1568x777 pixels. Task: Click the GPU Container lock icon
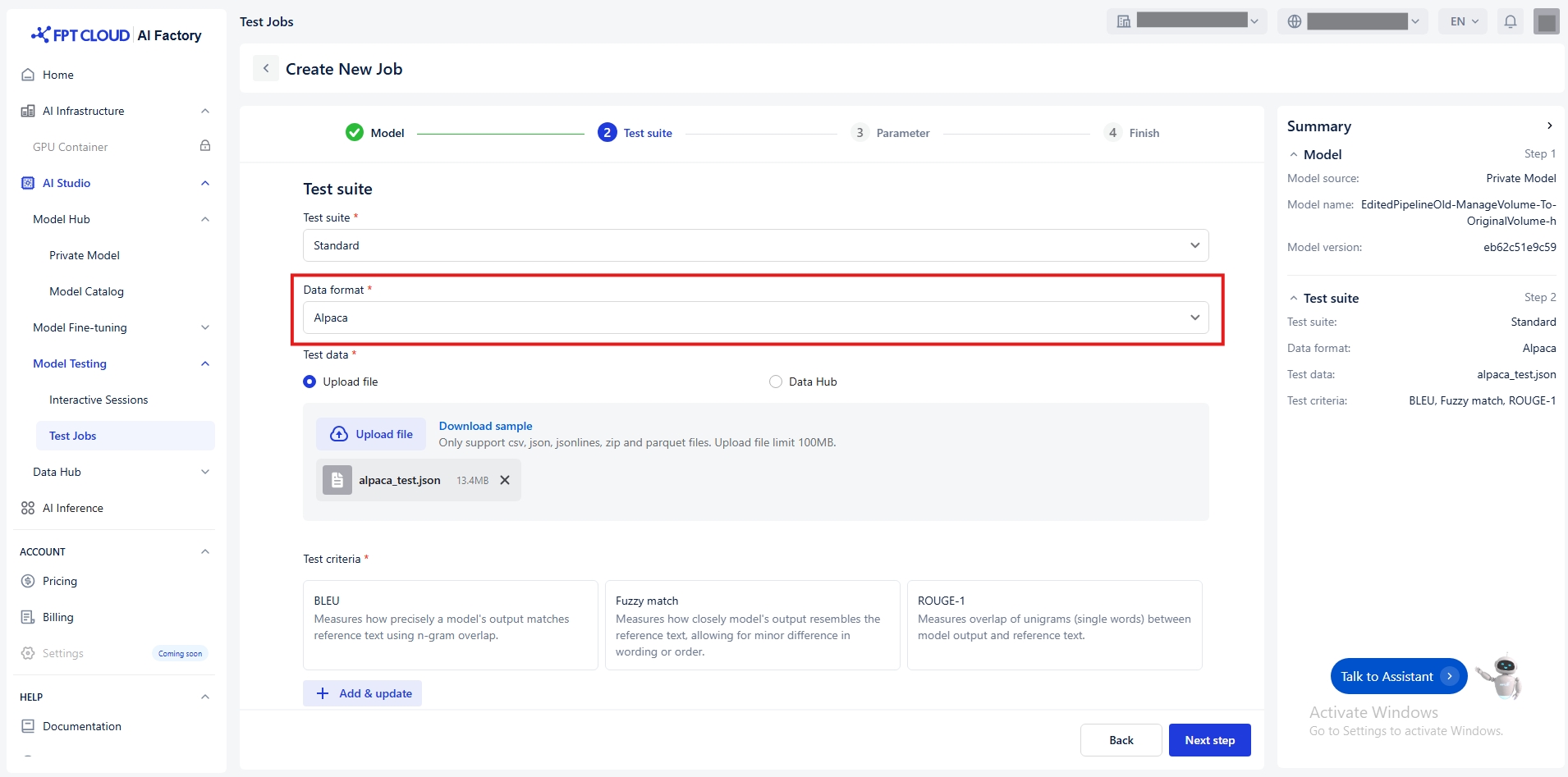[x=205, y=146]
